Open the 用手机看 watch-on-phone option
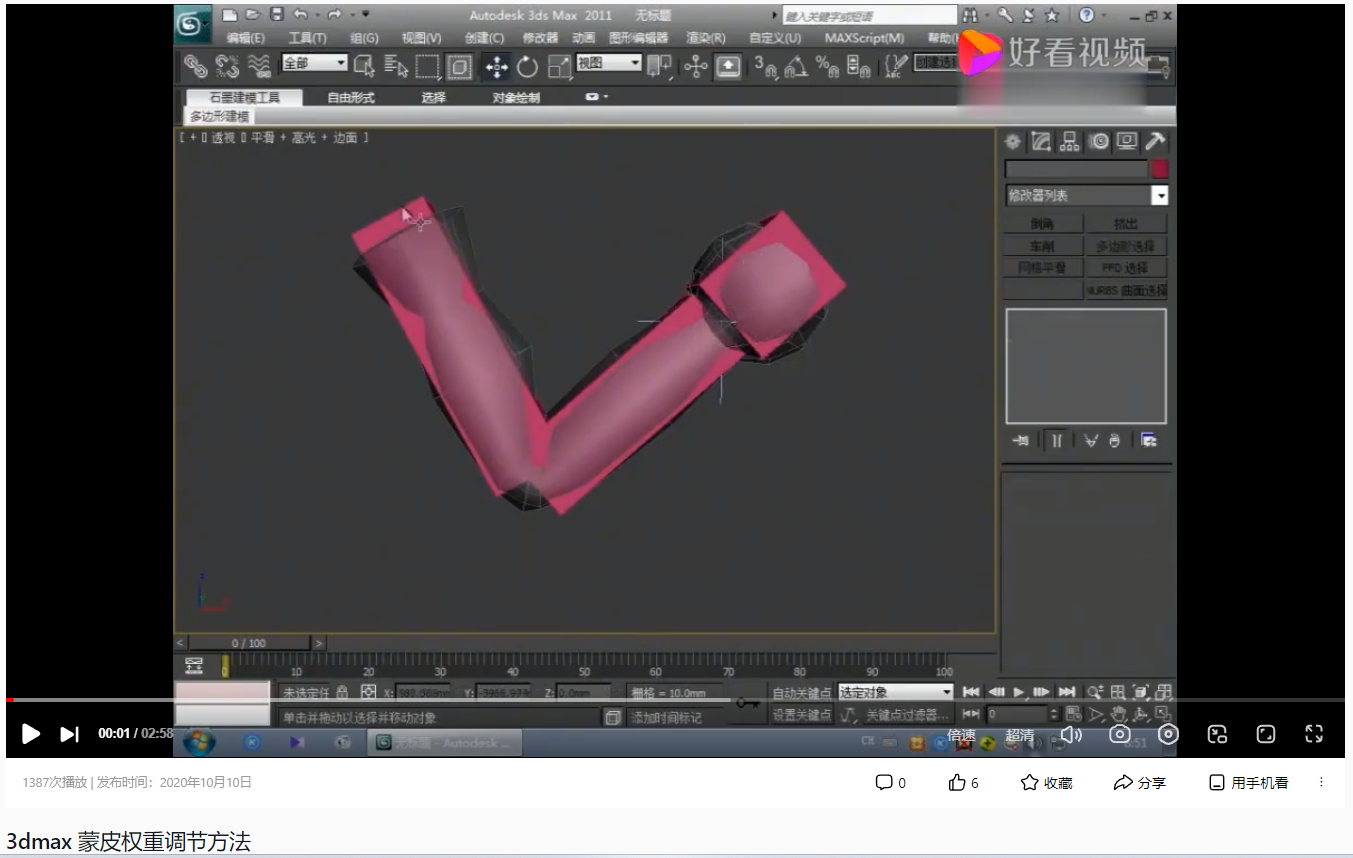This screenshot has width=1353, height=858. (x=1249, y=783)
